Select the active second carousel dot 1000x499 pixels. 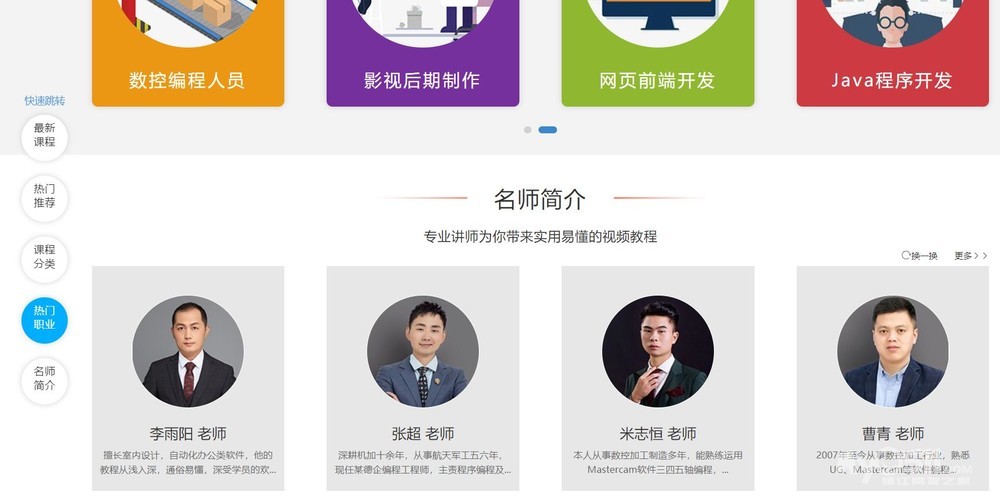click(x=547, y=130)
